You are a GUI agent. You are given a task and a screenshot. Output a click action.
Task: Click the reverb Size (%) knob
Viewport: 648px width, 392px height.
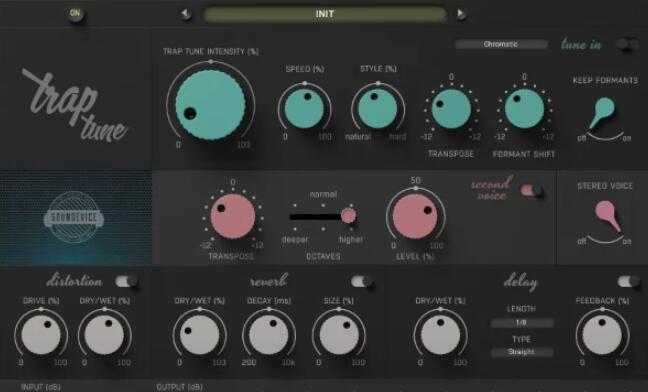(x=339, y=335)
